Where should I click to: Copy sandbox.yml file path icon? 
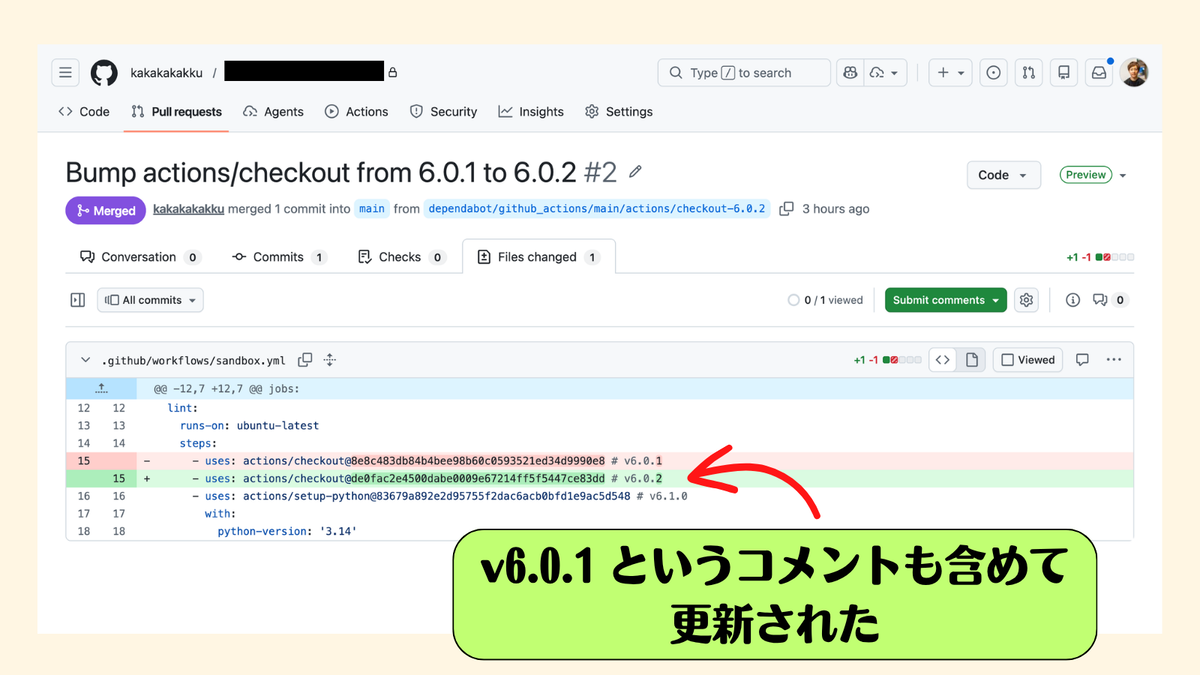305,360
